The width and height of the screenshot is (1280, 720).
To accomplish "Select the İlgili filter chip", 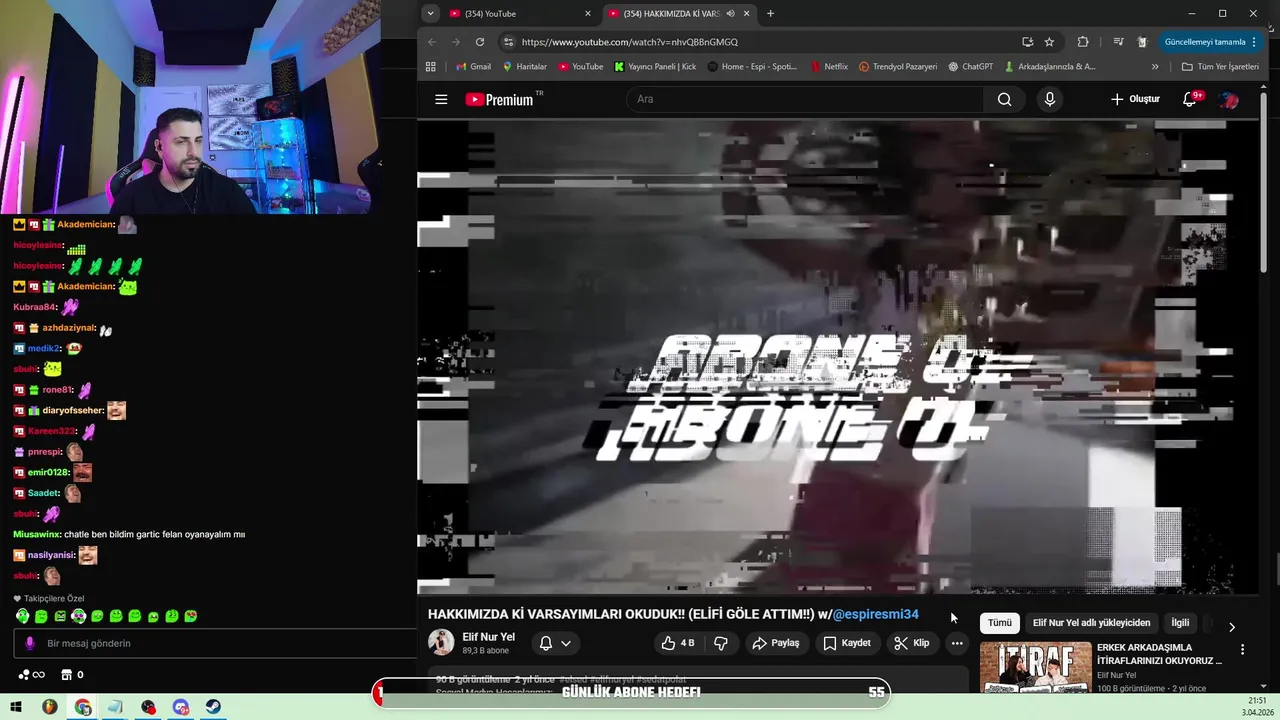I will (1180, 622).
